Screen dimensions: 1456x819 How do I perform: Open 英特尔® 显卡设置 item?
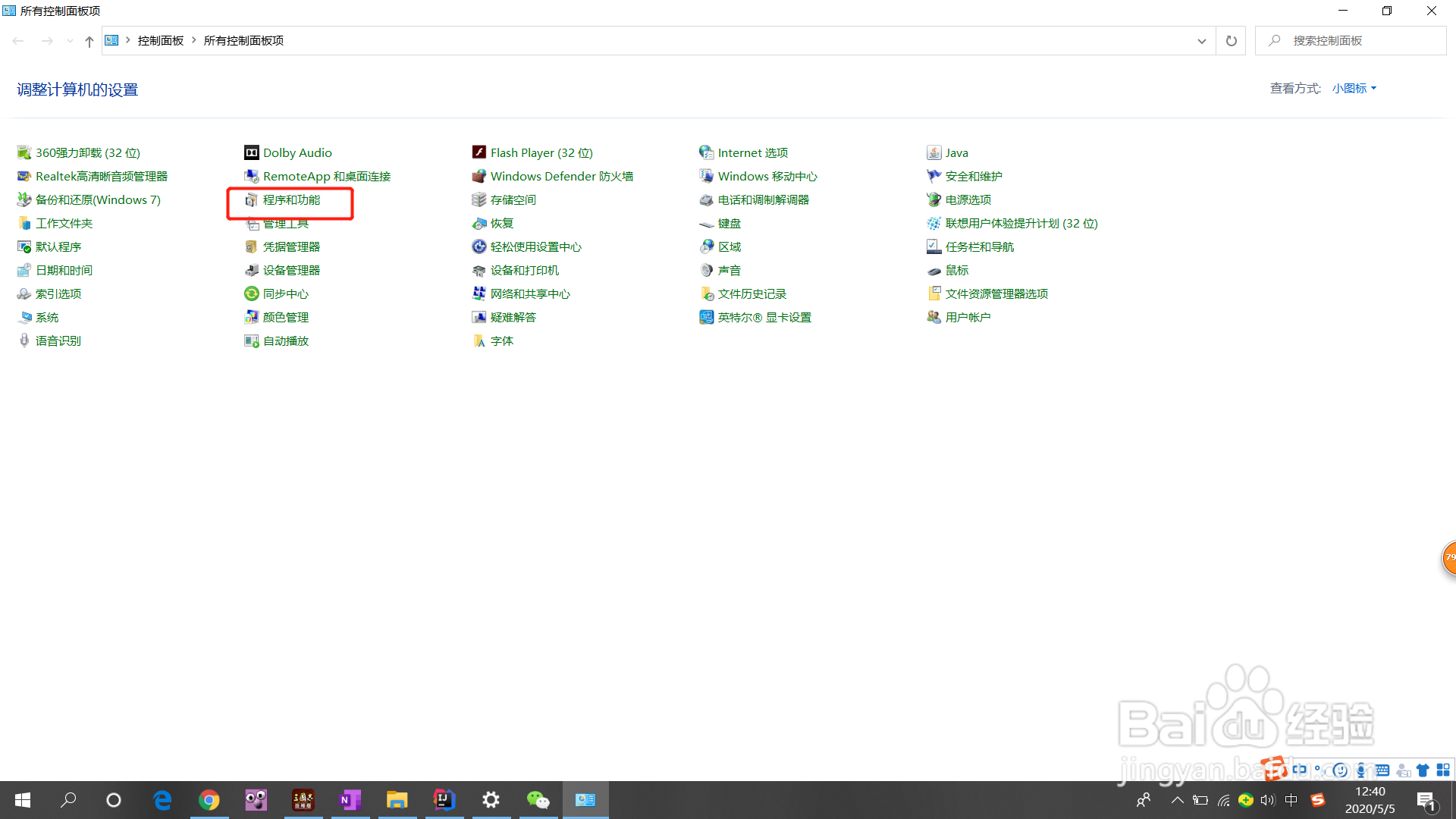coord(764,318)
